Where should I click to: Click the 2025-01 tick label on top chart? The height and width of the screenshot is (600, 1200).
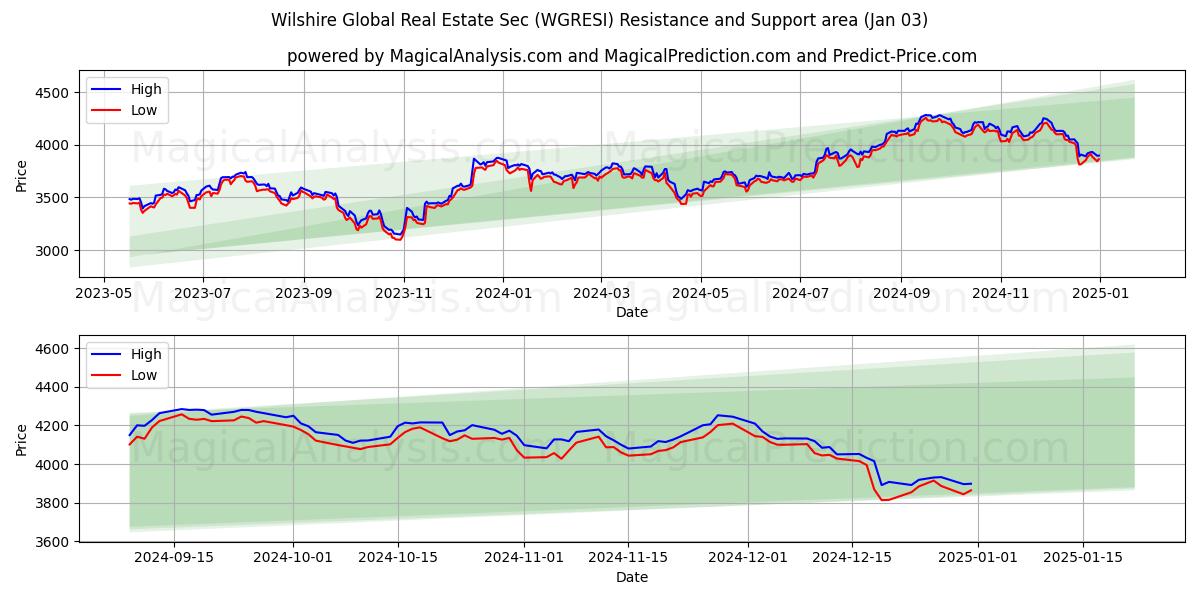pos(1099,293)
